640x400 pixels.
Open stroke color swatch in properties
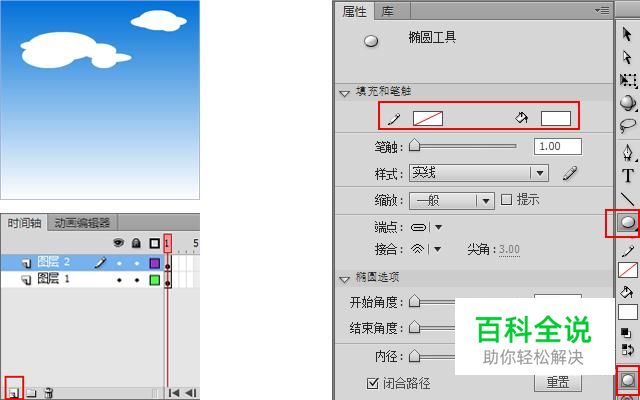tap(428, 118)
